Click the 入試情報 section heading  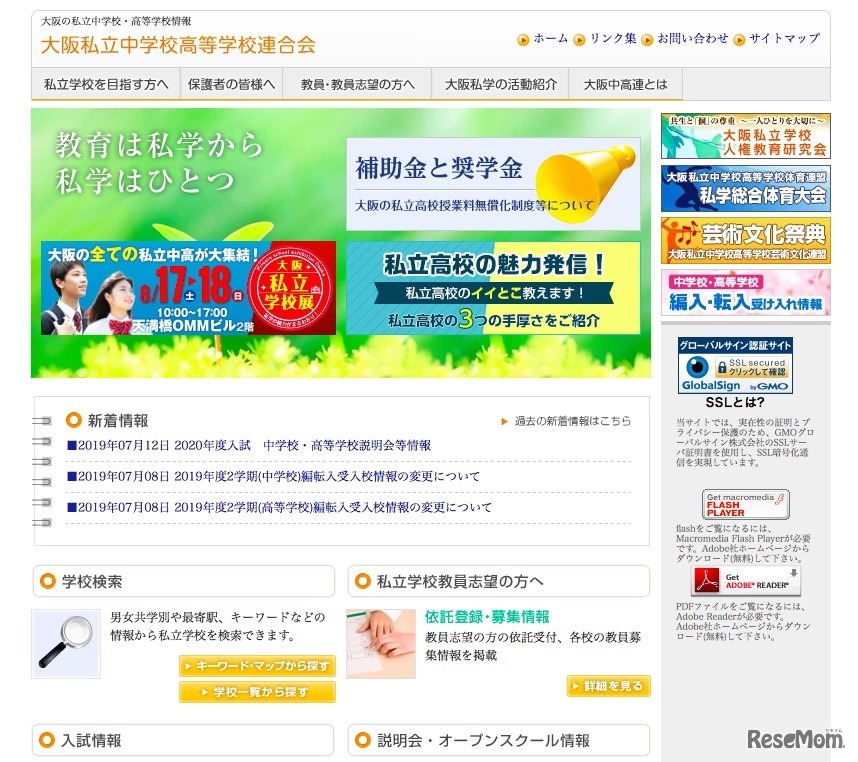coord(91,741)
